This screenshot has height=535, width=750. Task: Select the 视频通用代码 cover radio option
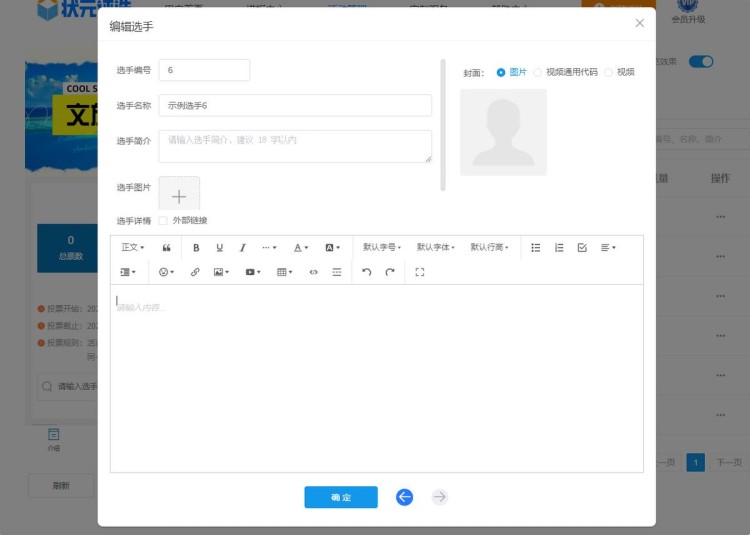[538, 72]
